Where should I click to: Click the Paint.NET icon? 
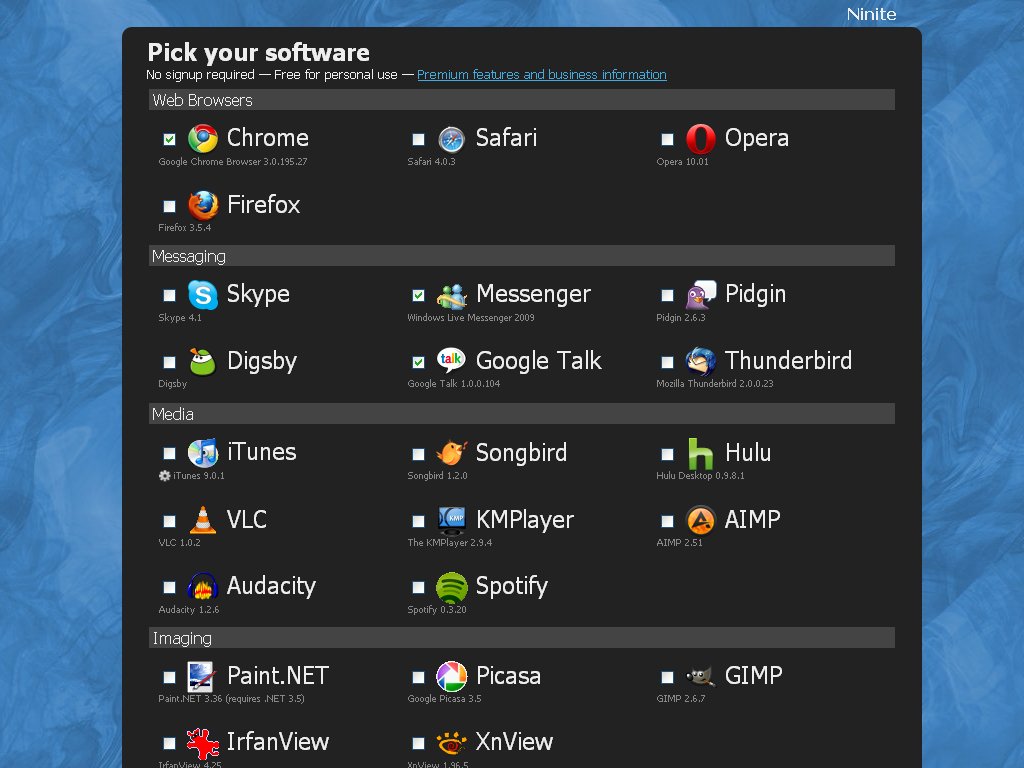[x=200, y=677]
